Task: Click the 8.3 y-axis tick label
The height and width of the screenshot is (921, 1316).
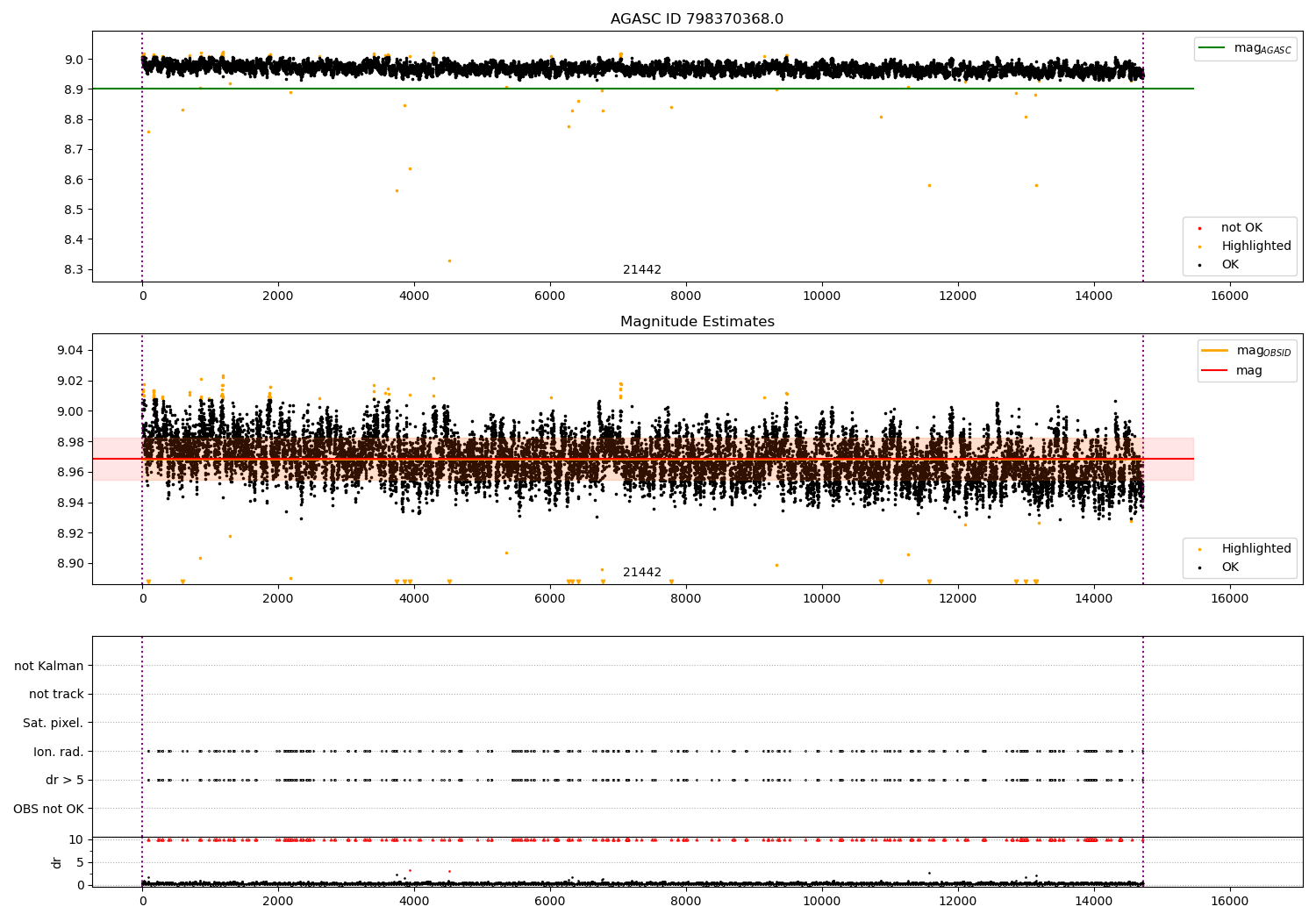Action: 74,269
